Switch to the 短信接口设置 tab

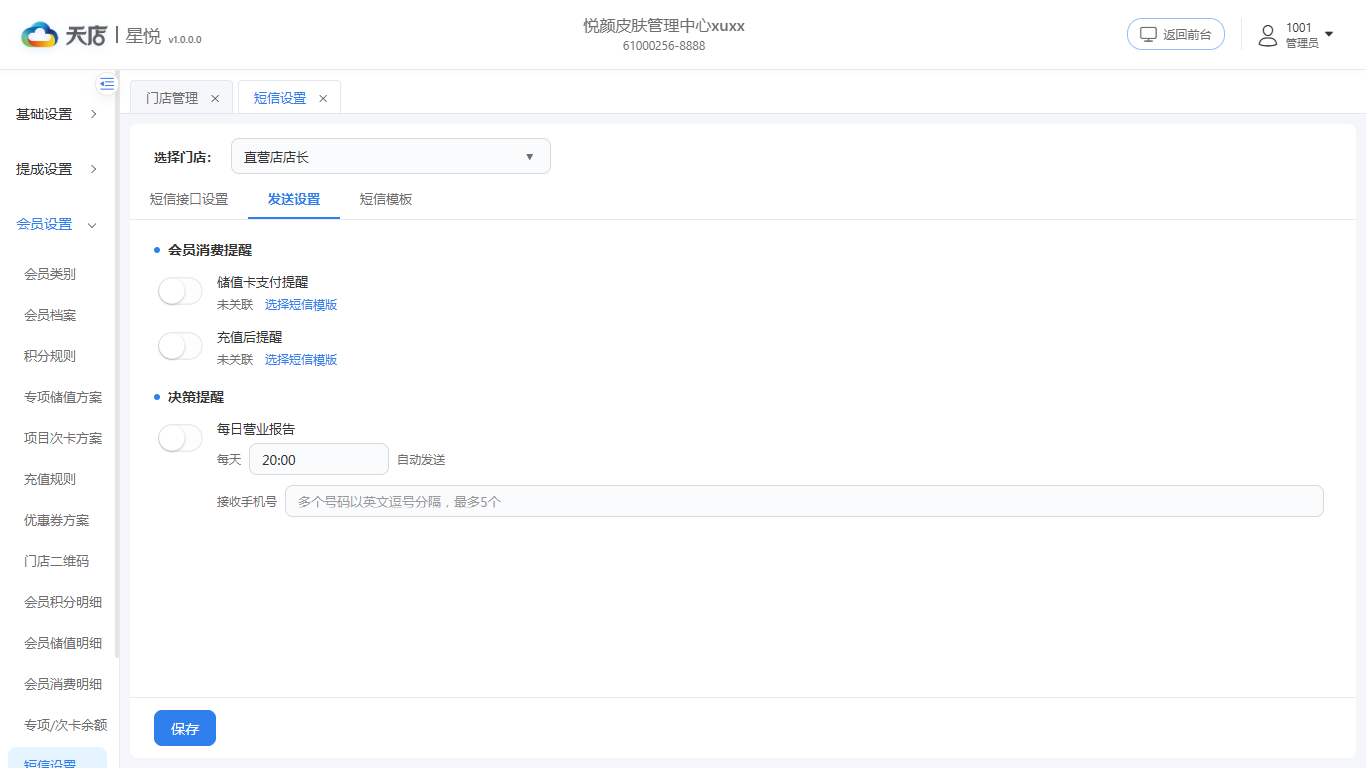189,199
